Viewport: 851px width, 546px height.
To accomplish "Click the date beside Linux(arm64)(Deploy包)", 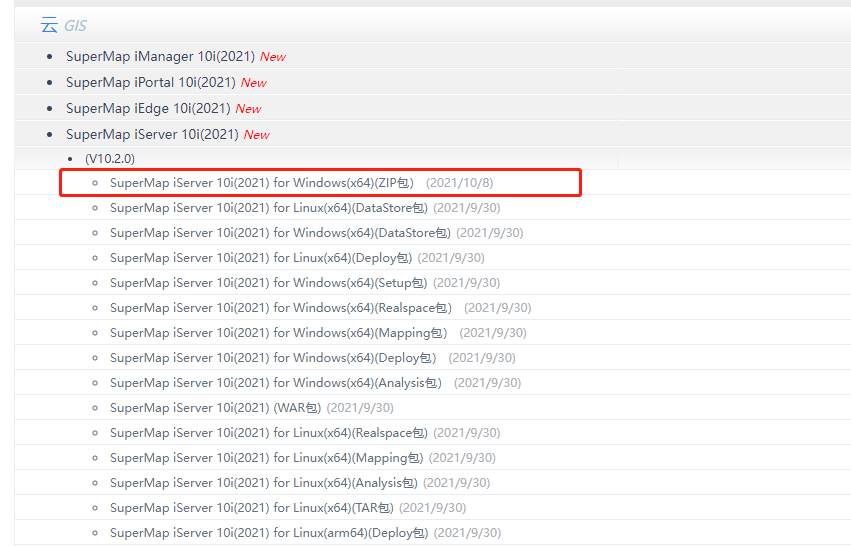I will point(468,532).
